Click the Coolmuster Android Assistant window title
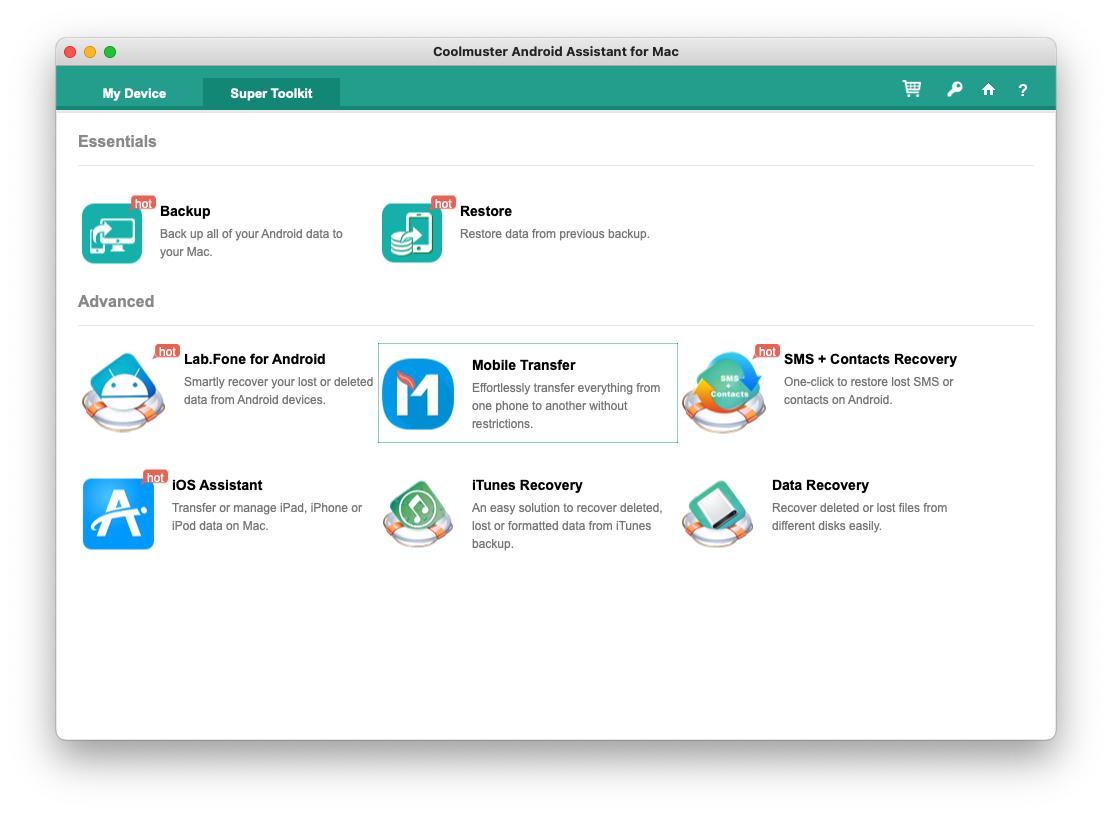This screenshot has width=1112, height=814. click(x=556, y=52)
